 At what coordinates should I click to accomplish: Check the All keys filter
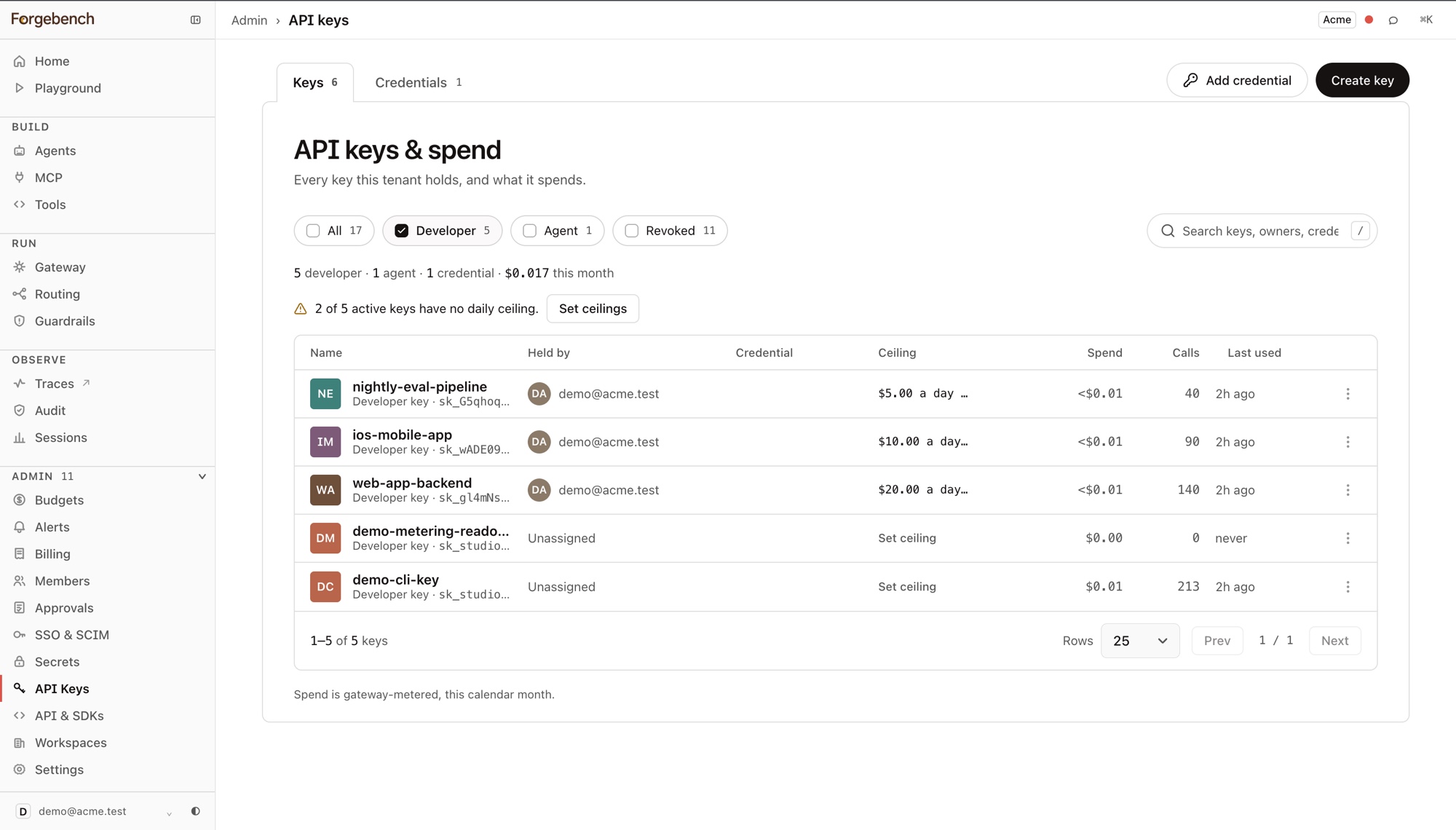pos(334,231)
